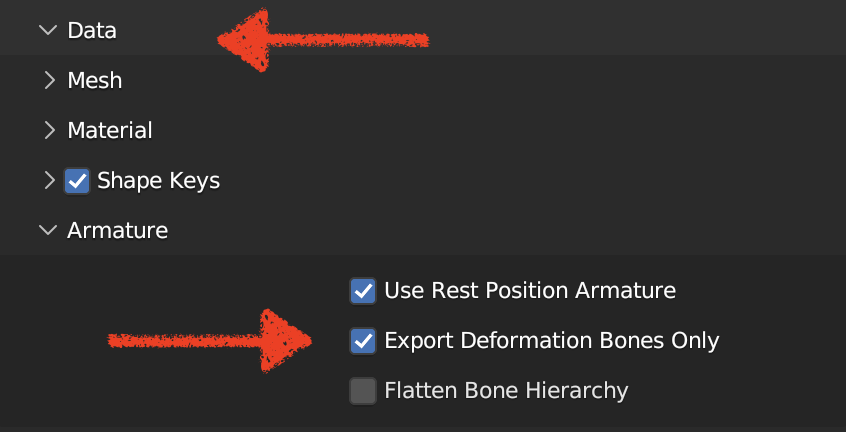The width and height of the screenshot is (846, 432).
Task: Click the Armature header label
Action: point(117,231)
